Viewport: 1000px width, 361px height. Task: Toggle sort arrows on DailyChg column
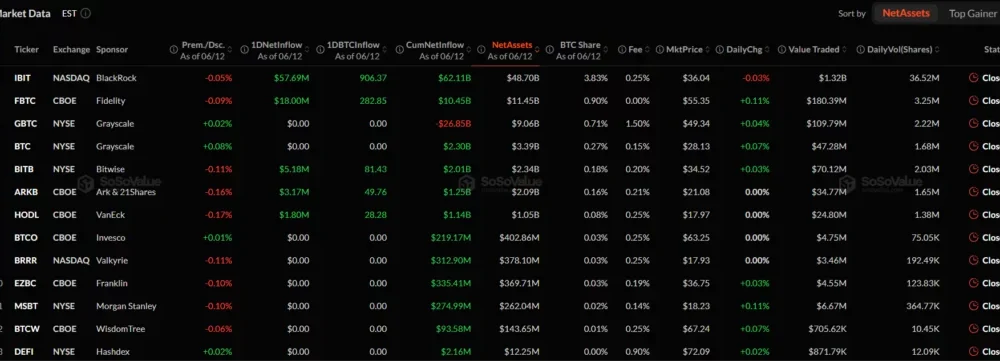click(766, 50)
